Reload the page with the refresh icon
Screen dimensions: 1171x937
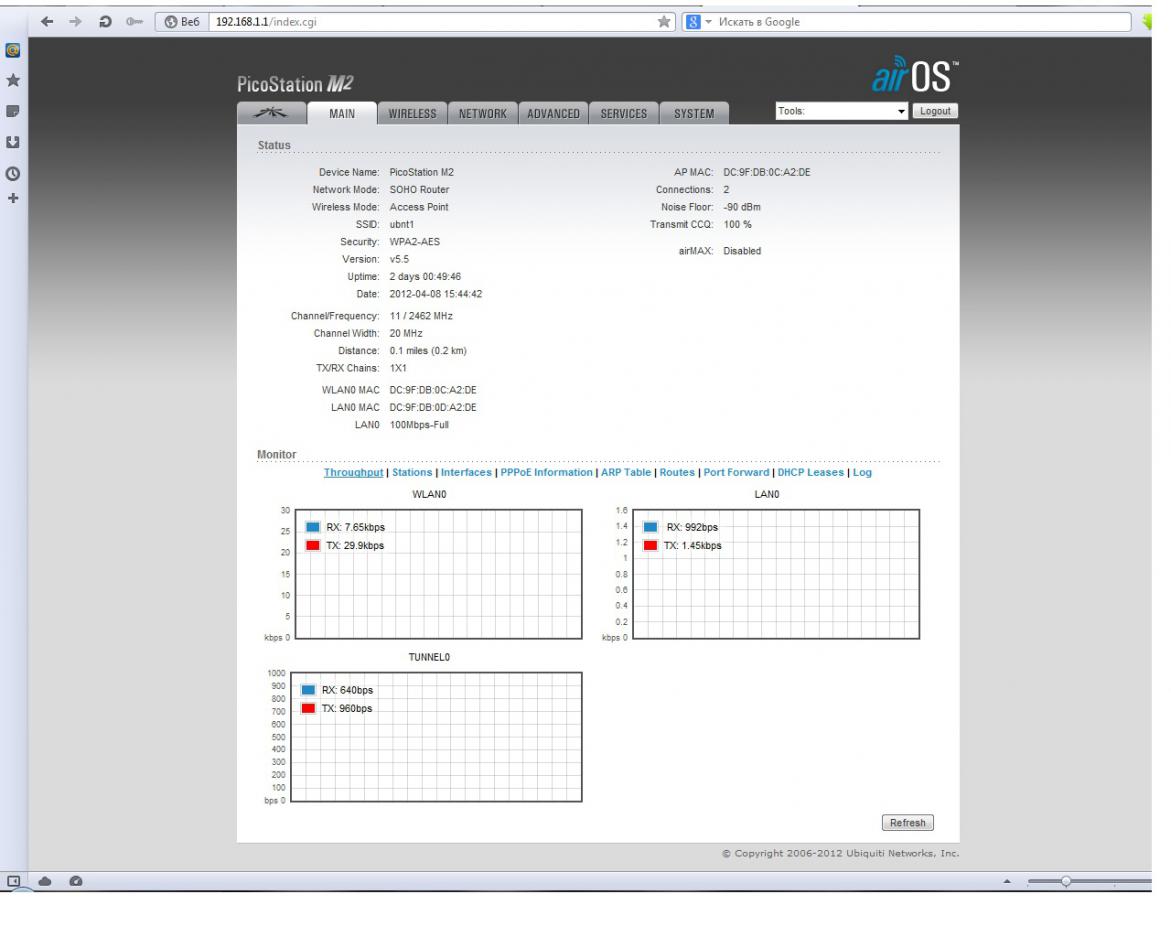click(105, 22)
